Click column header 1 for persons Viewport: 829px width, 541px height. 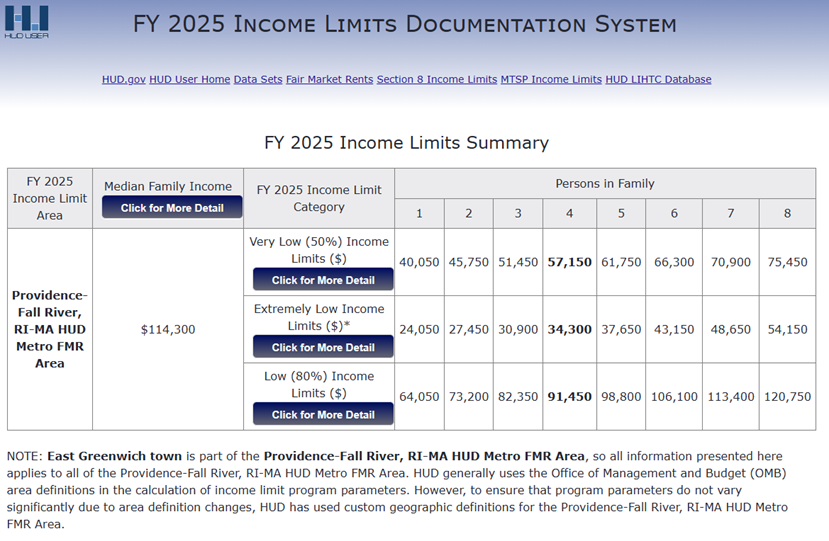[419, 213]
